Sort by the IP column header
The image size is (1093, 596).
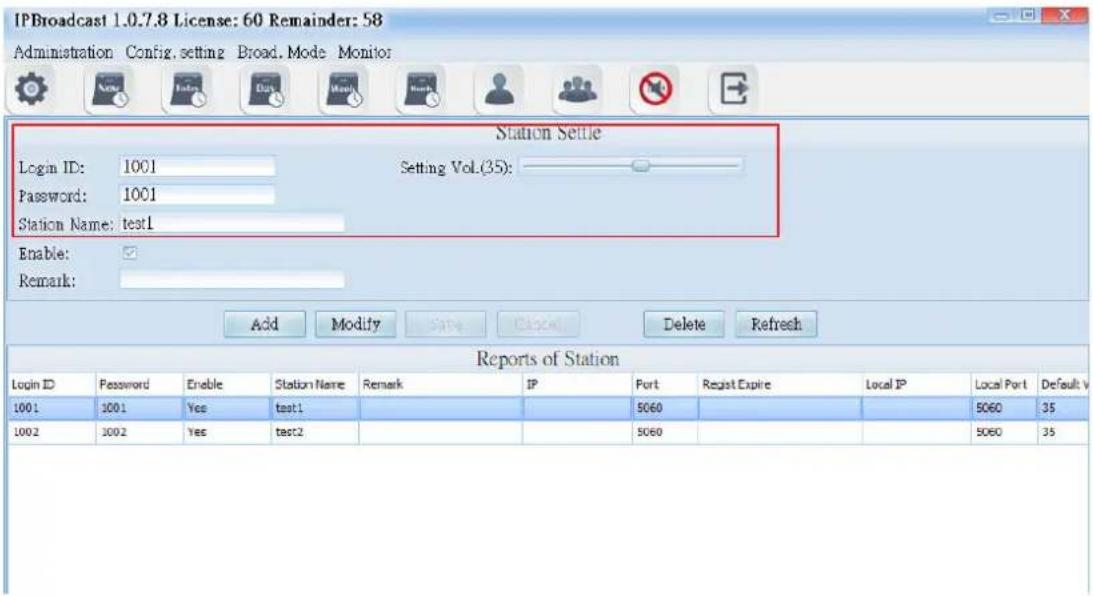577,384
